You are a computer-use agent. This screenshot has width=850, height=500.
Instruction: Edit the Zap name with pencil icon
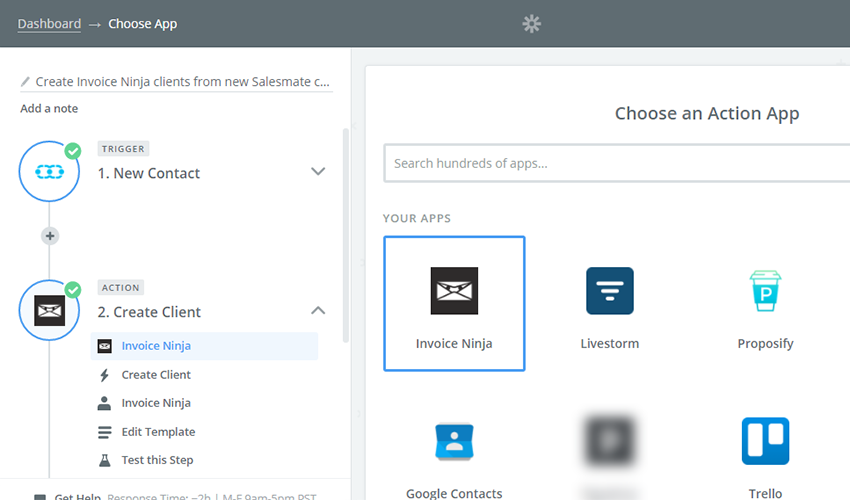coord(25,82)
